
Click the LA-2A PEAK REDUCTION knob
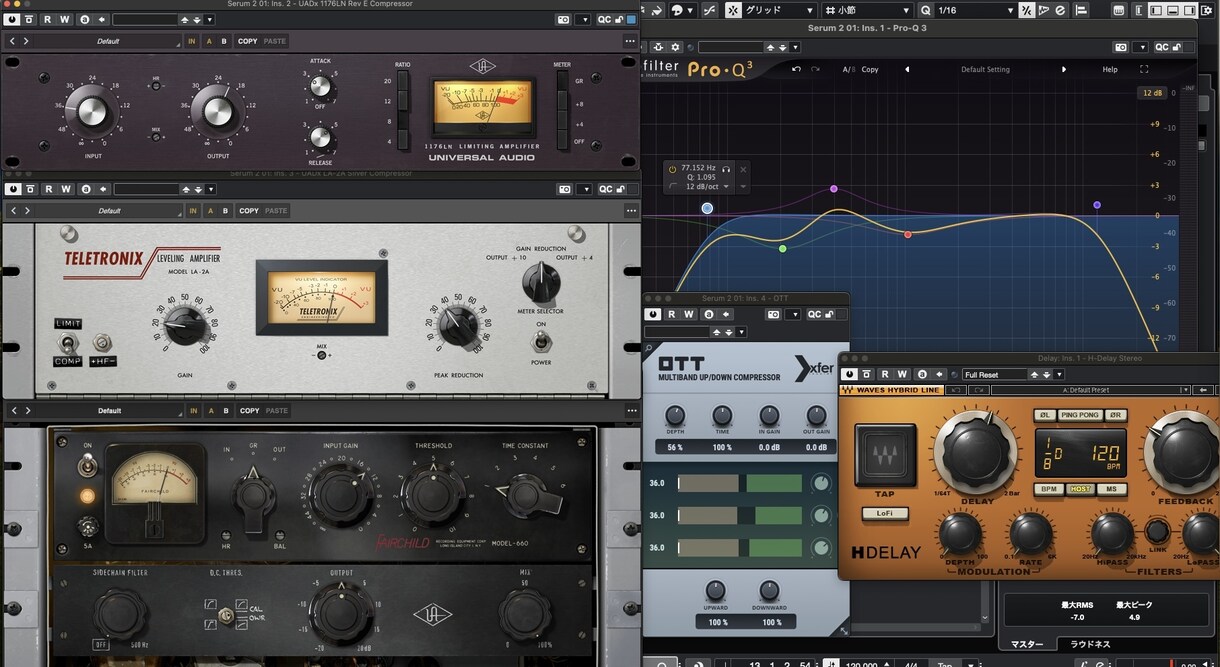tap(458, 326)
